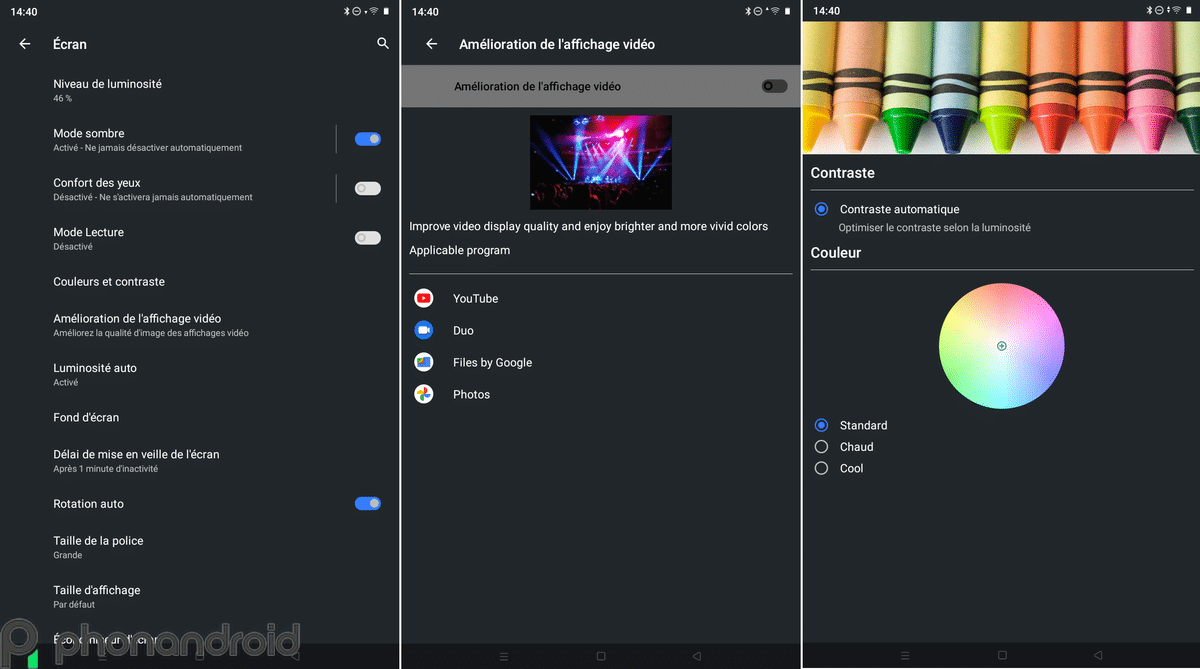Tap 'Optimiser le contraste selon la luminosité' text
1200x669 pixels.
click(x=935, y=228)
